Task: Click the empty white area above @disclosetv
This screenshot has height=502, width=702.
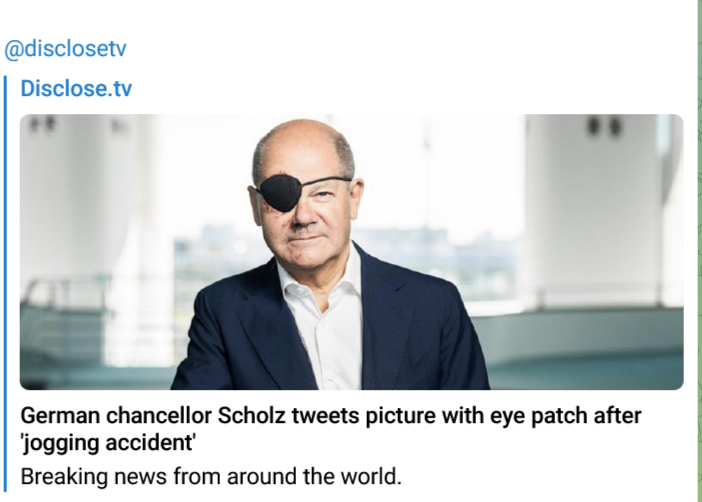Action: (300, 15)
